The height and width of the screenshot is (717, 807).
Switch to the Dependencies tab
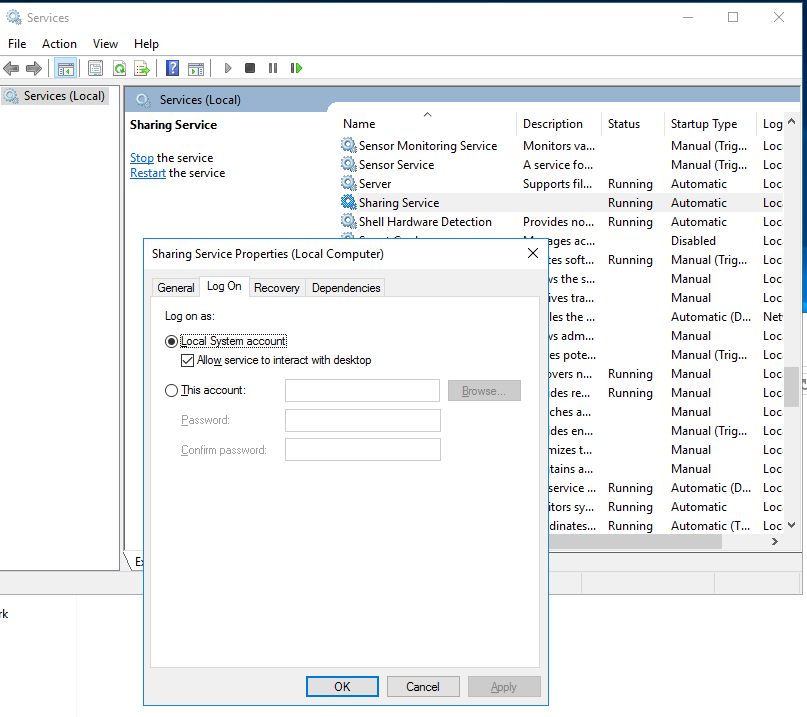point(346,288)
